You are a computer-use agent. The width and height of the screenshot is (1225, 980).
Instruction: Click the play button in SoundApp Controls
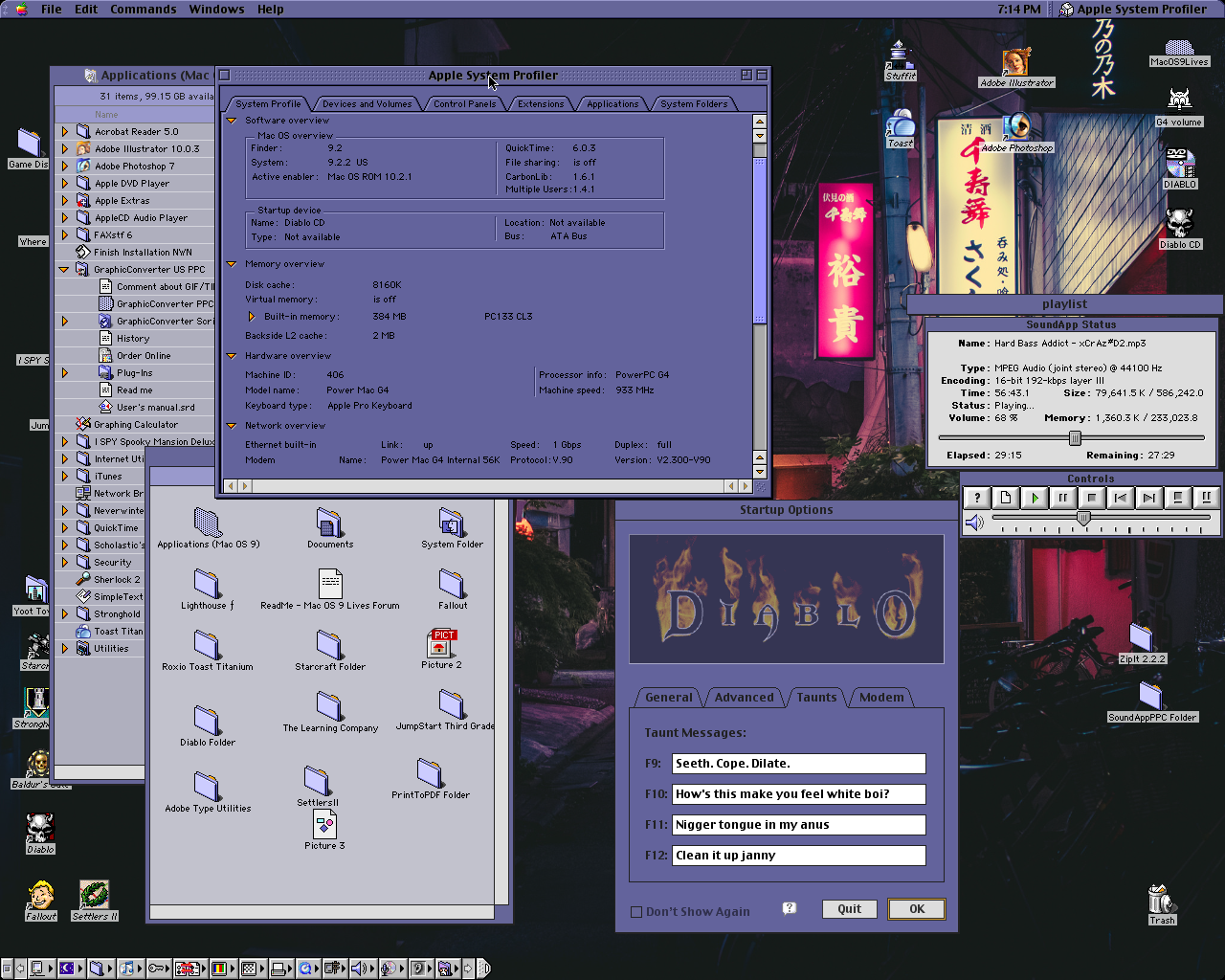coord(1034,498)
